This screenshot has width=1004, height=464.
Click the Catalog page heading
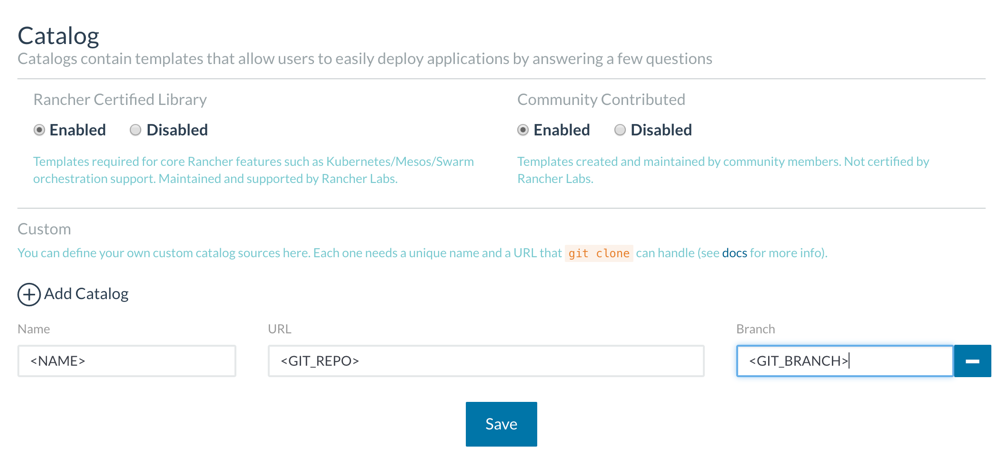point(58,36)
